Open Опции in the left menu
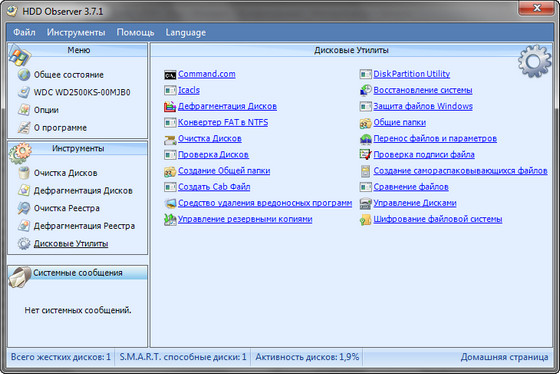Screen dimensions: 560x374 pyautogui.click(x=46, y=110)
